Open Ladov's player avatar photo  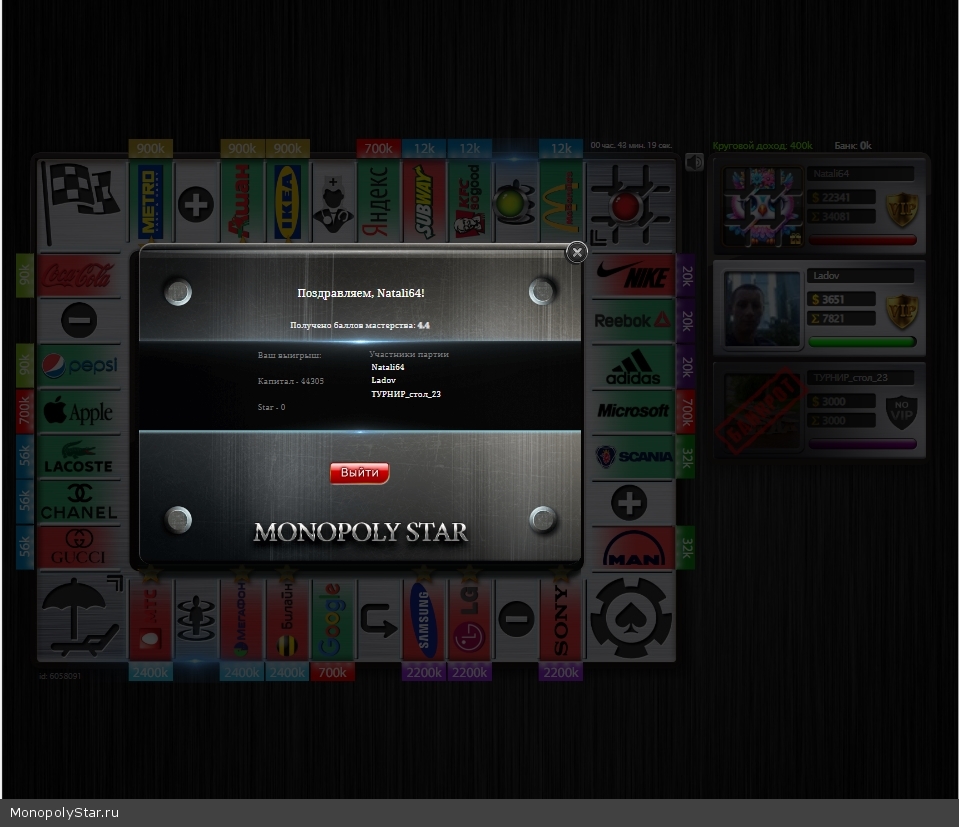[x=762, y=309]
